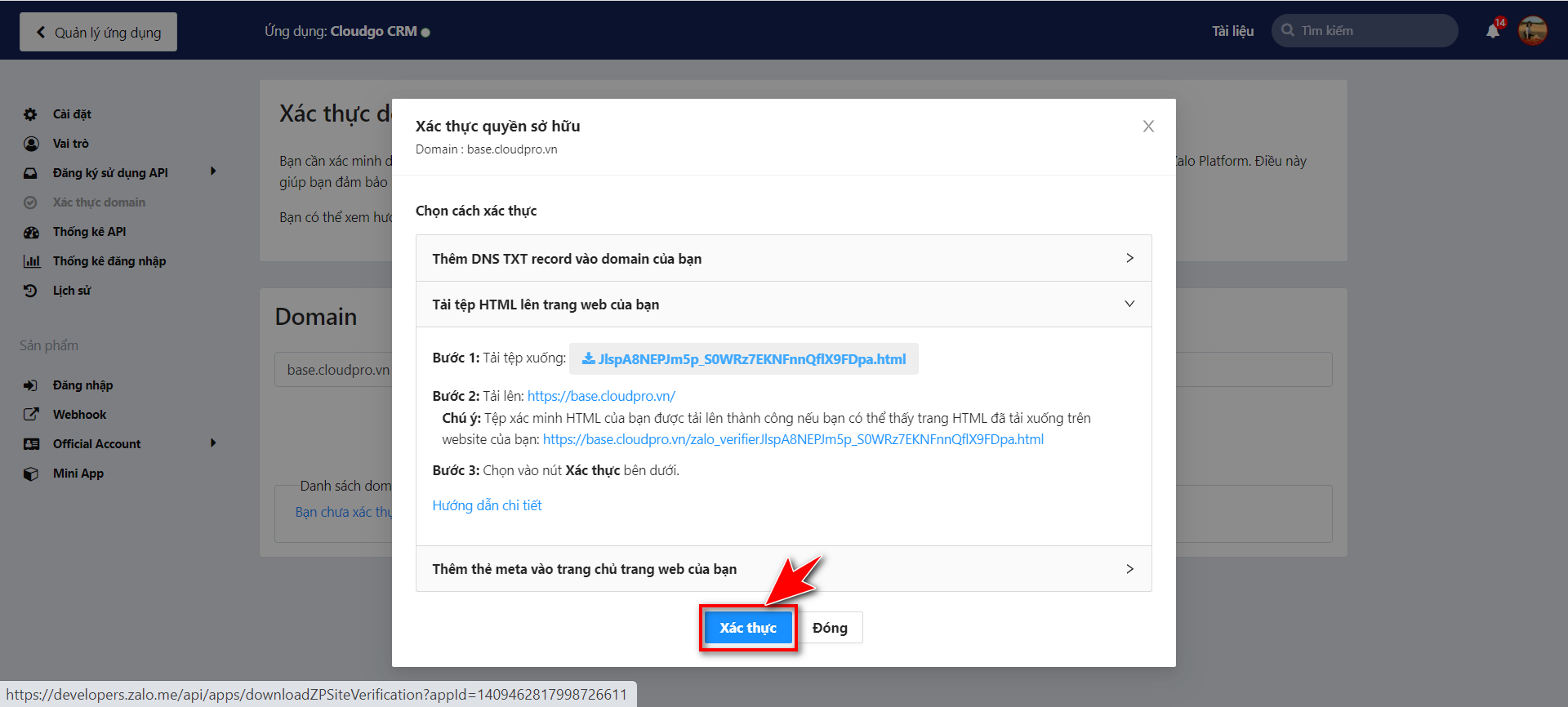The height and width of the screenshot is (707, 1568).
Task: Open Đăng ký sử dụng API menu
Action: [x=110, y=173]
